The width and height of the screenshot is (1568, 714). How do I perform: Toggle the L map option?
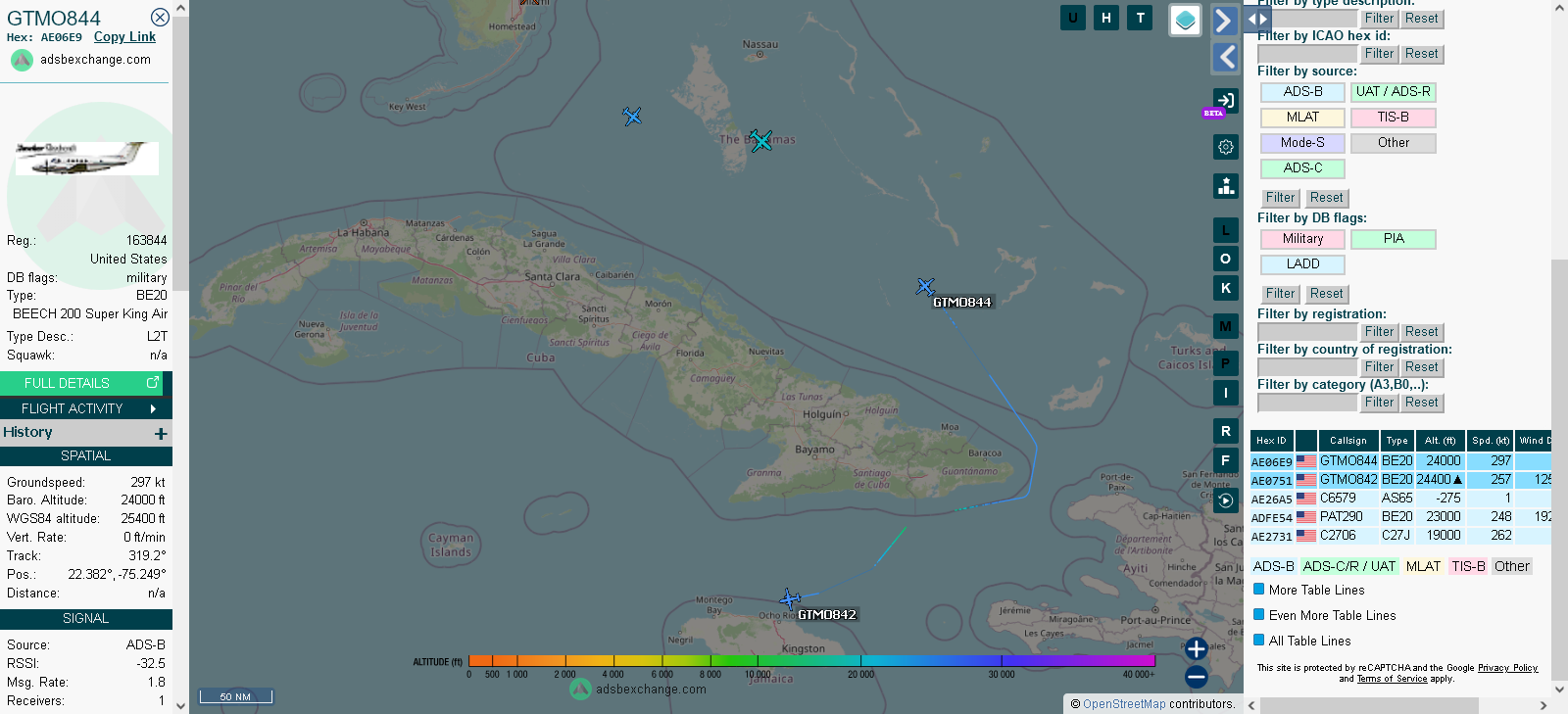[1226, 230]
